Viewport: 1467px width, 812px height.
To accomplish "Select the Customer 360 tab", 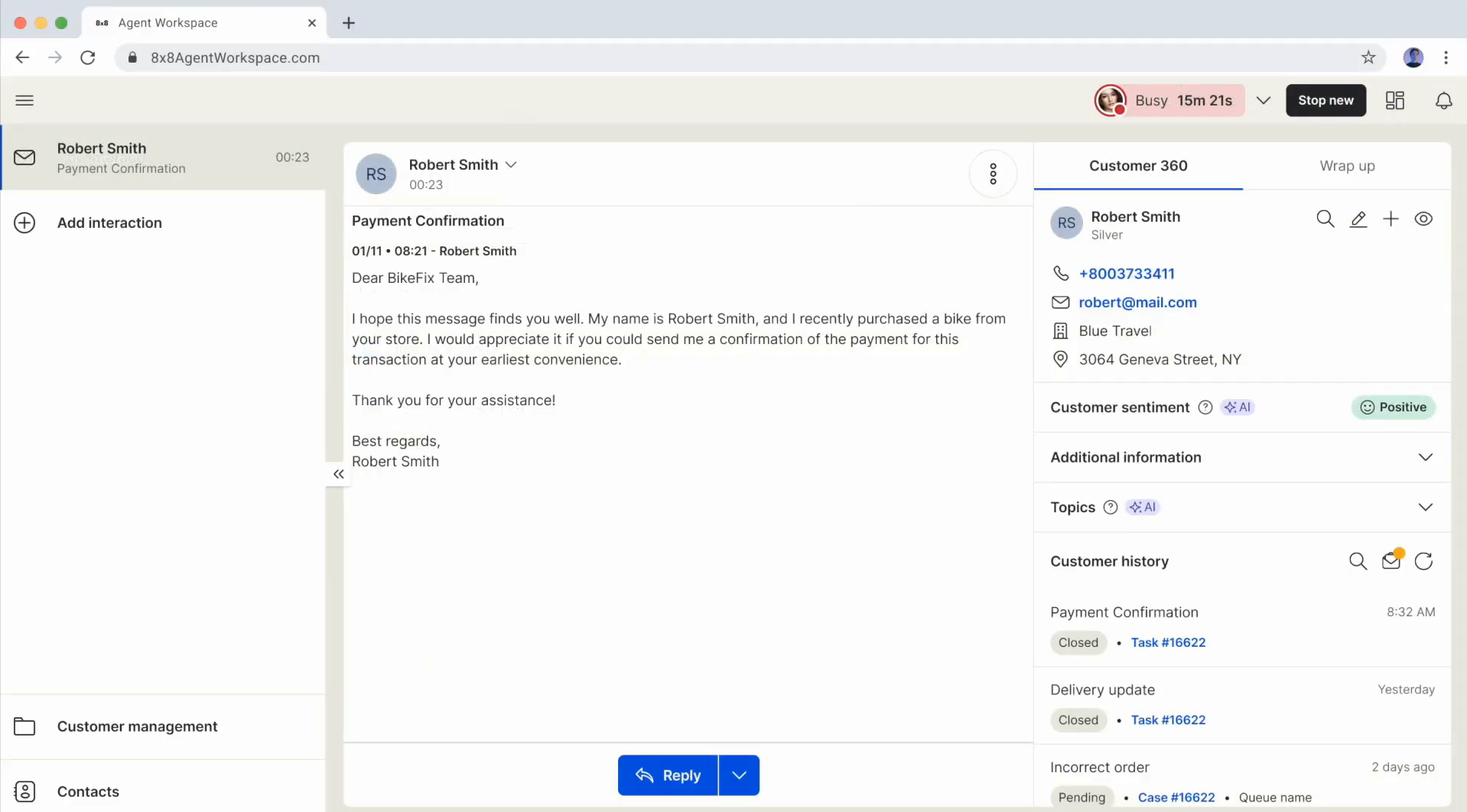I will tap(1138, 166).
